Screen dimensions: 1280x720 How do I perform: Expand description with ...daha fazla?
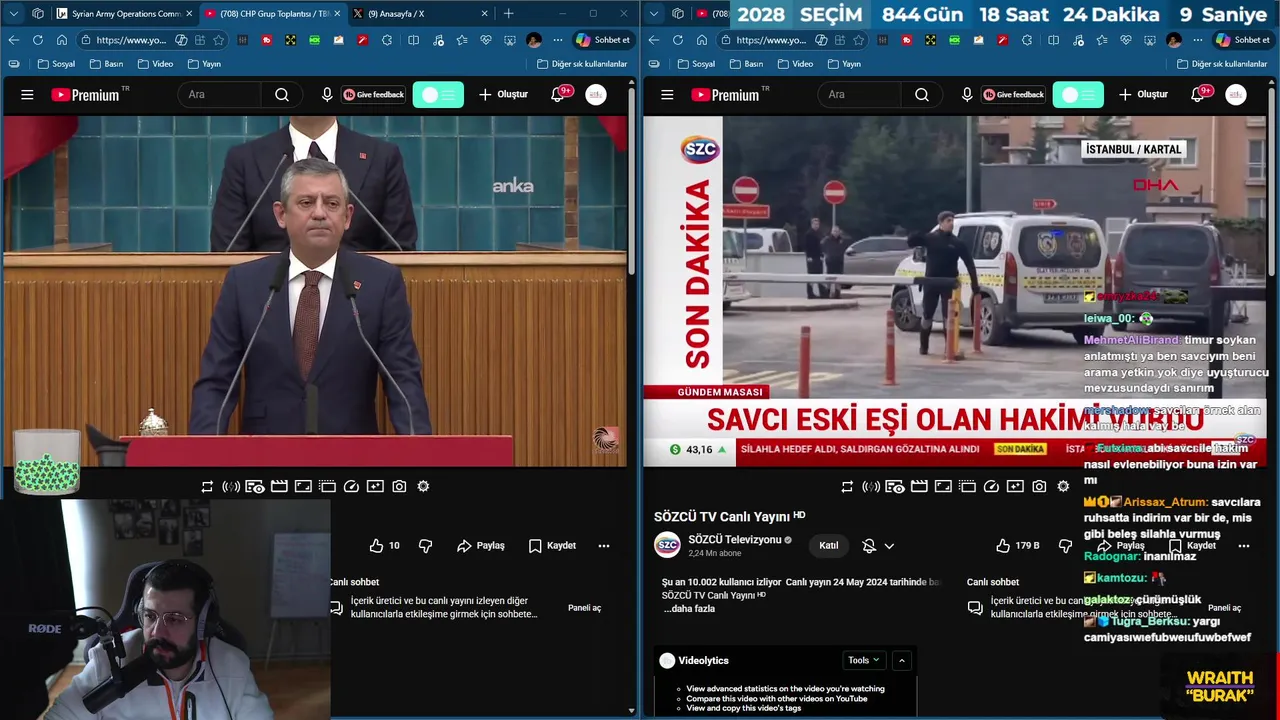(x=689, y=608)
